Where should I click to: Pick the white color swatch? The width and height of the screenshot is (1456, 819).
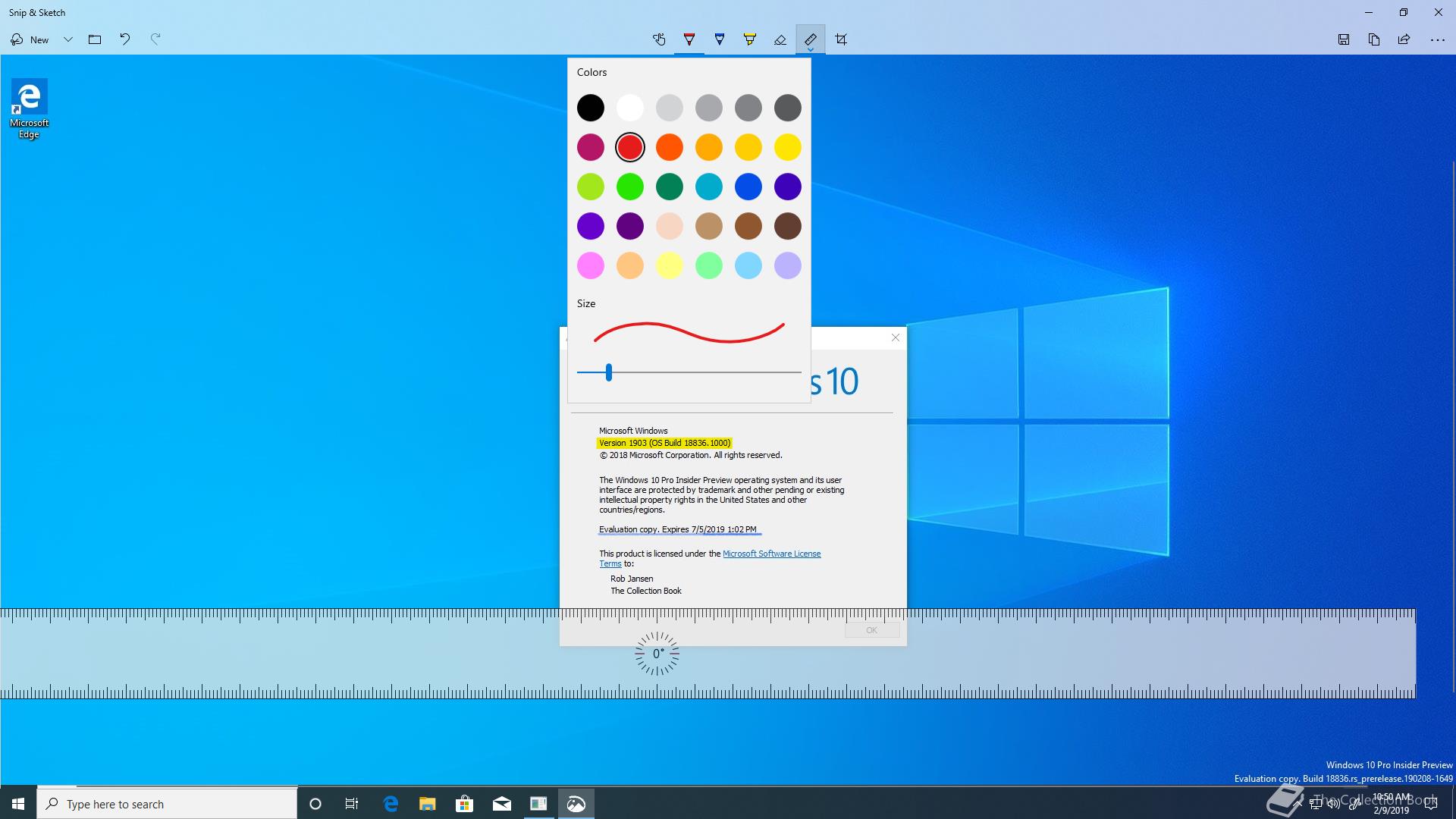click(630, 108)
